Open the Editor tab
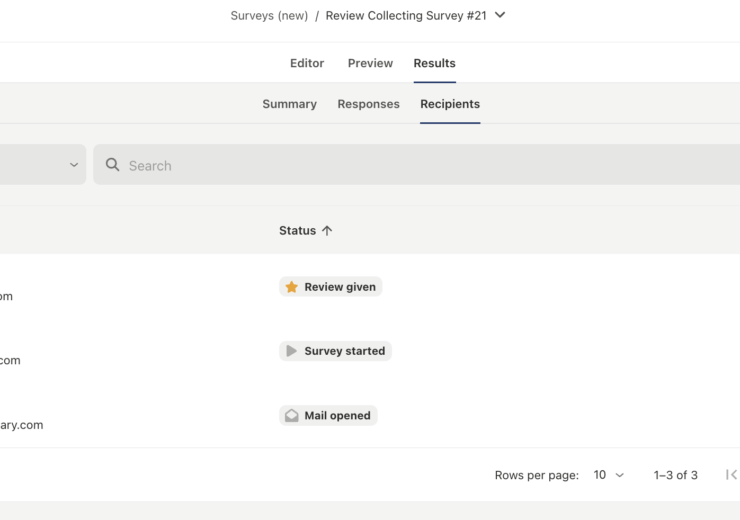The height and width of the screenshot is (520, 740). [307, 63]
